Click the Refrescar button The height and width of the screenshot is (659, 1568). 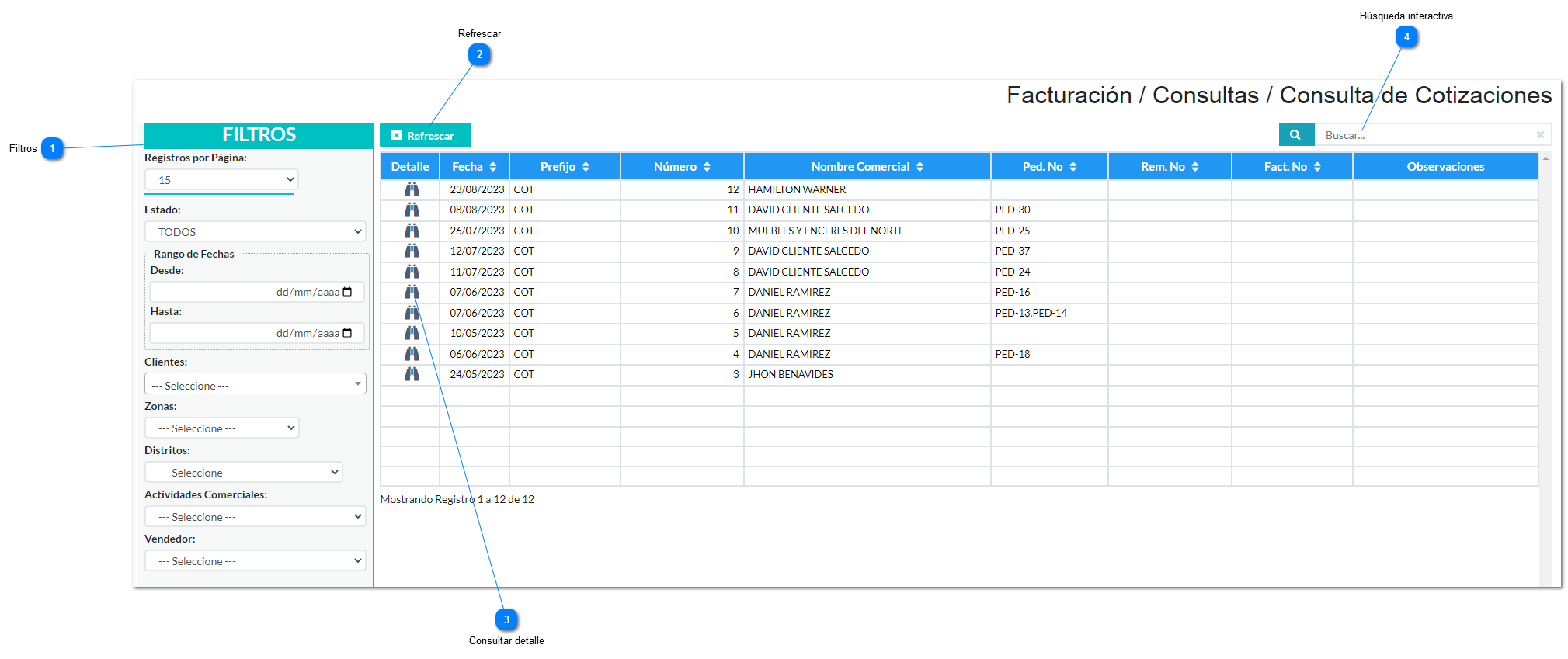pos(425,135)
